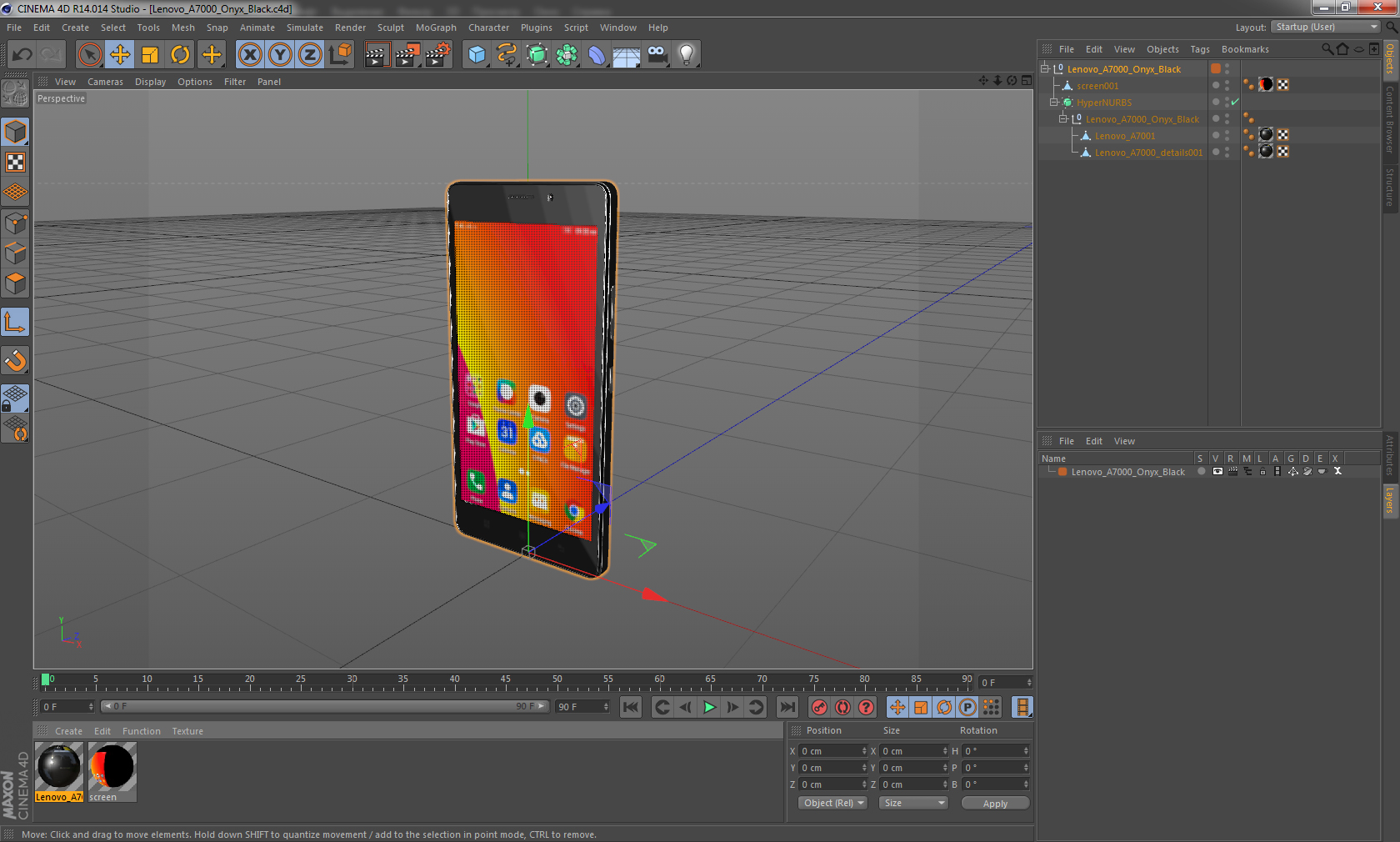Toggle autokeying button
Image resolution: width=1400 pixels, height=842 pixels.
pos(843,708)
